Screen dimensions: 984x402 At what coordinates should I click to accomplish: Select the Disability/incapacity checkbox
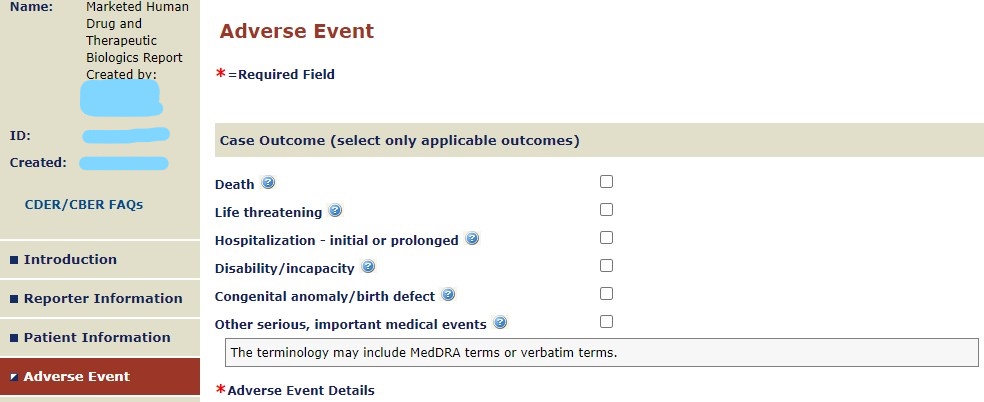coord(606,266)
